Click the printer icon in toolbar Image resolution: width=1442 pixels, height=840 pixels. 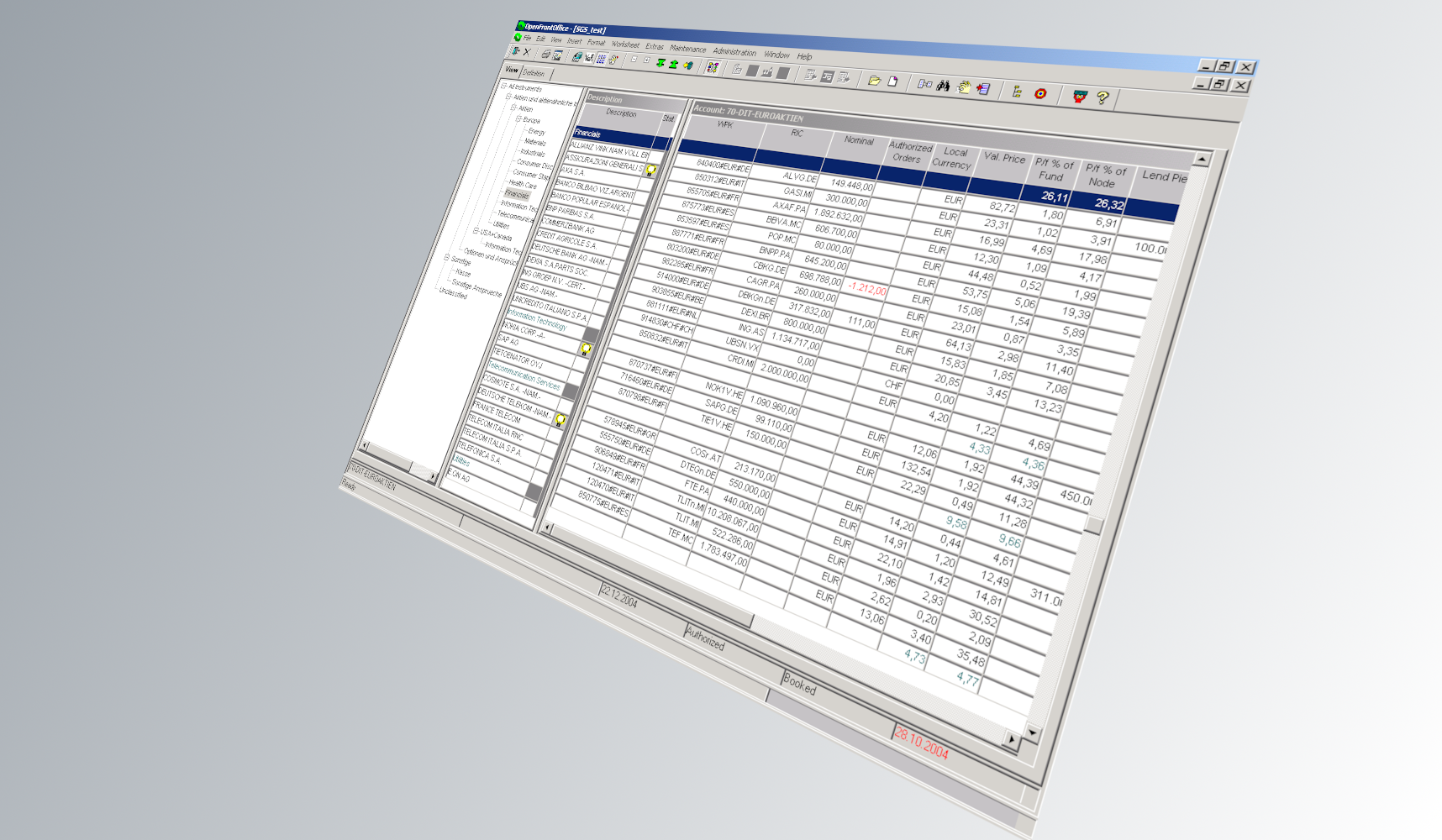tap(545, 55)
